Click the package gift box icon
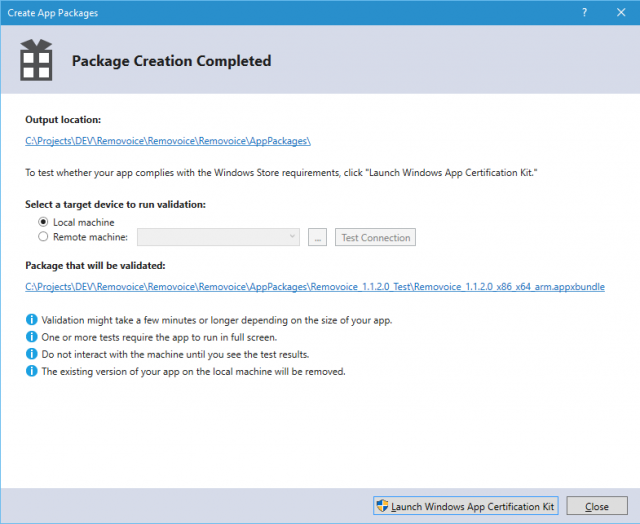 point(36,60)
